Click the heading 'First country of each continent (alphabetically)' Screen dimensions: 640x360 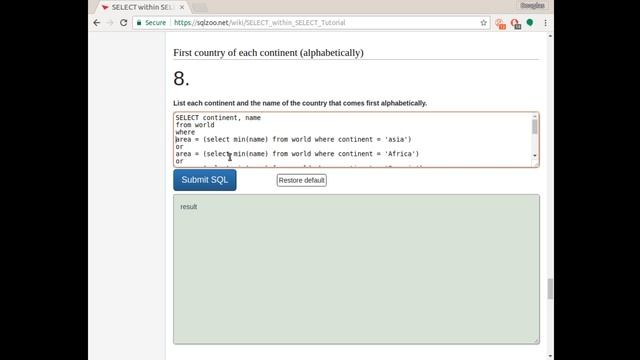pos(268,53)
